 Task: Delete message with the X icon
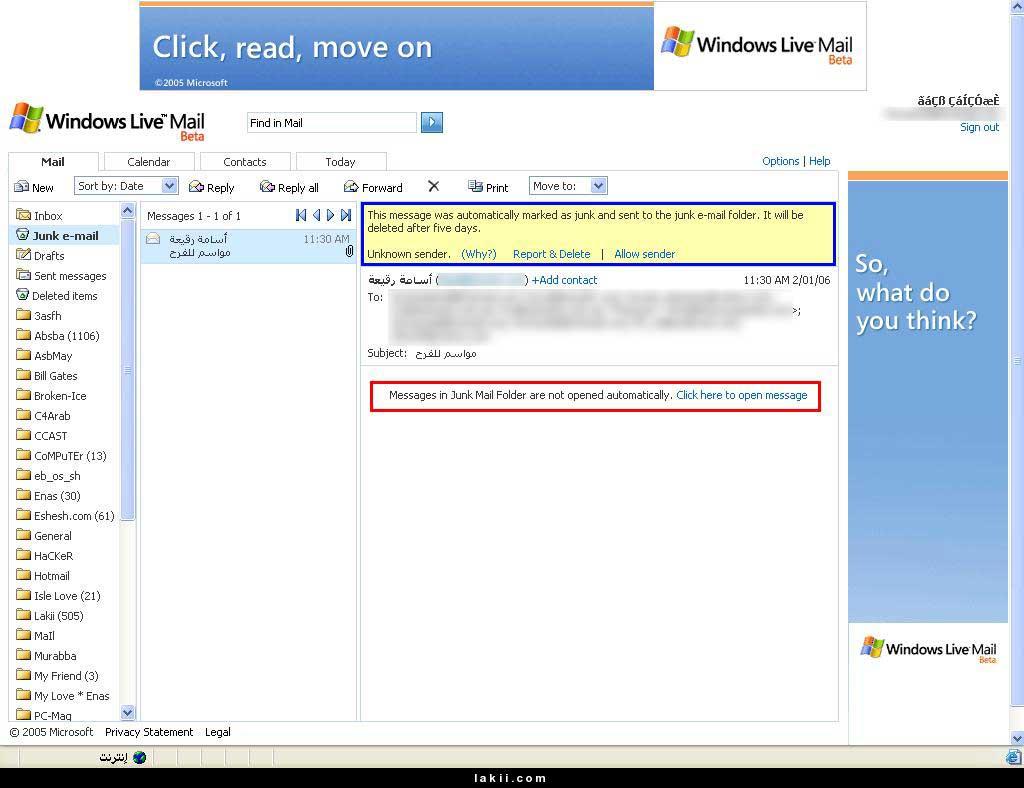(x=434, y=186)
